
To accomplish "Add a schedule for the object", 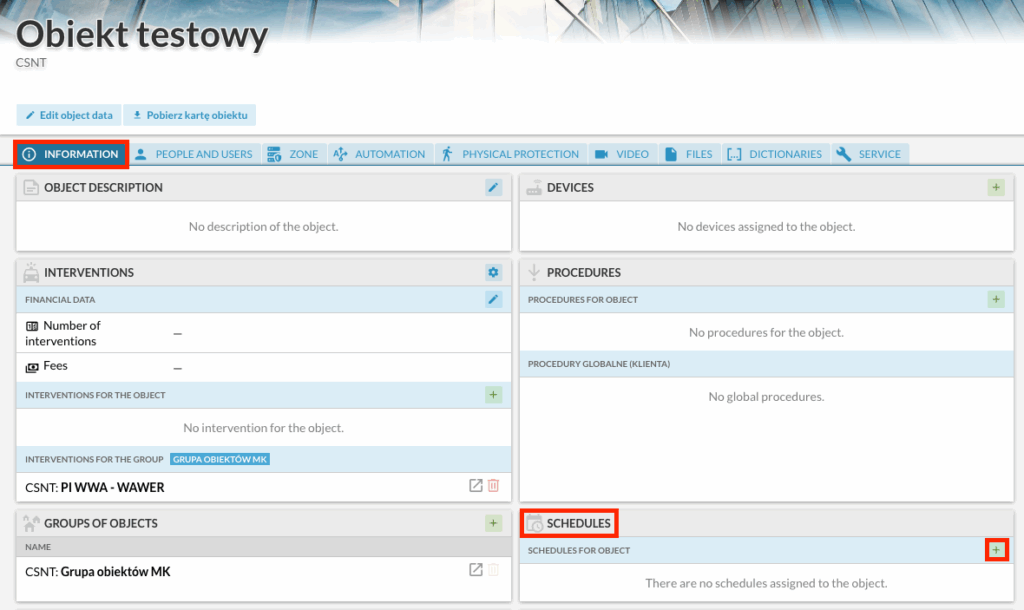I will (996, 550).
